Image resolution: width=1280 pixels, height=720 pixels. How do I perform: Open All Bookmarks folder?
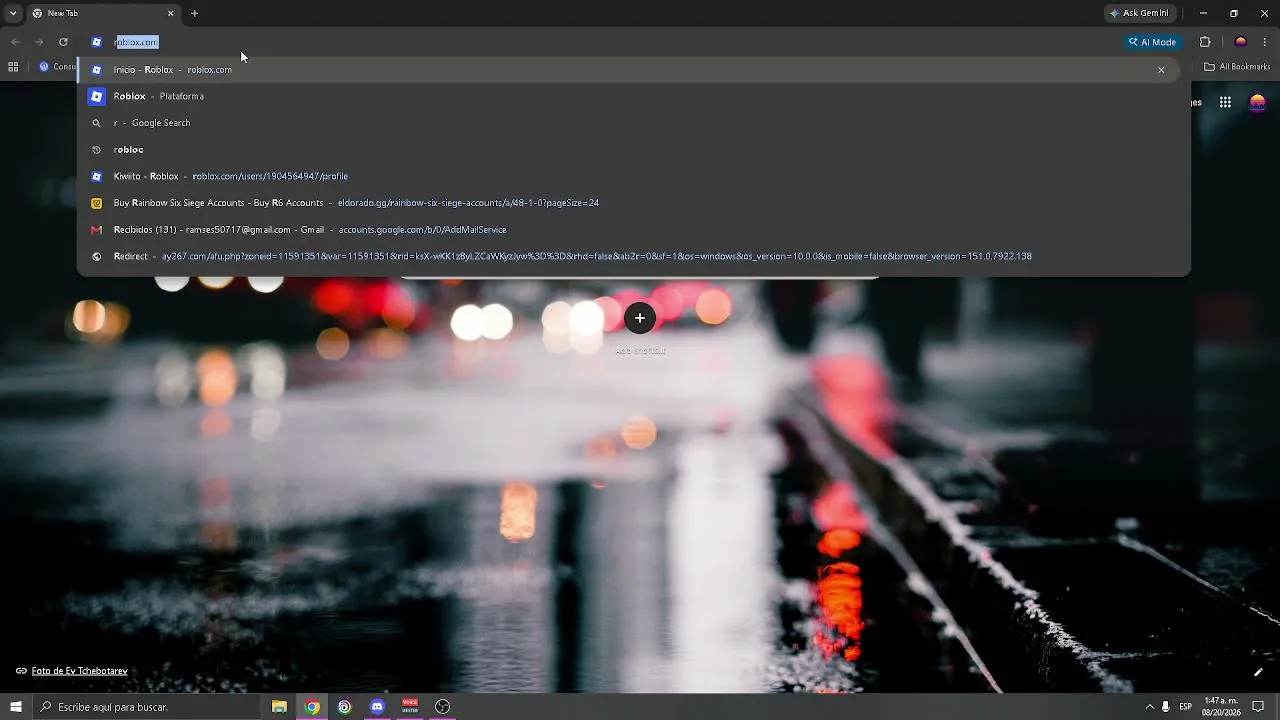point(1237,67)
